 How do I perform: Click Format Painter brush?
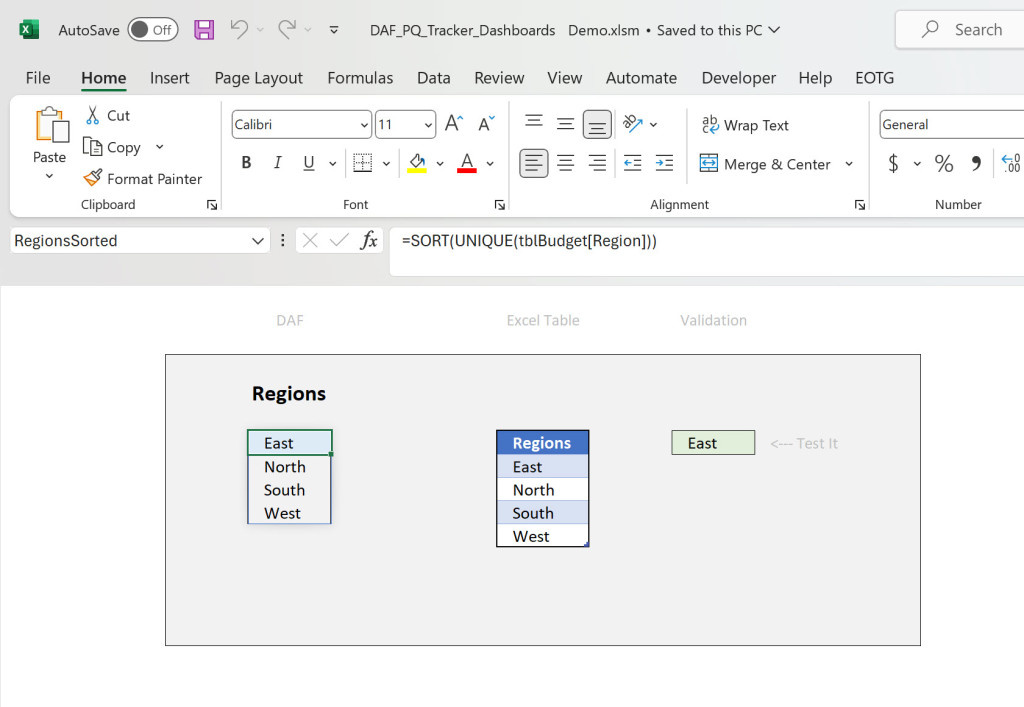[x=143, y=178]
